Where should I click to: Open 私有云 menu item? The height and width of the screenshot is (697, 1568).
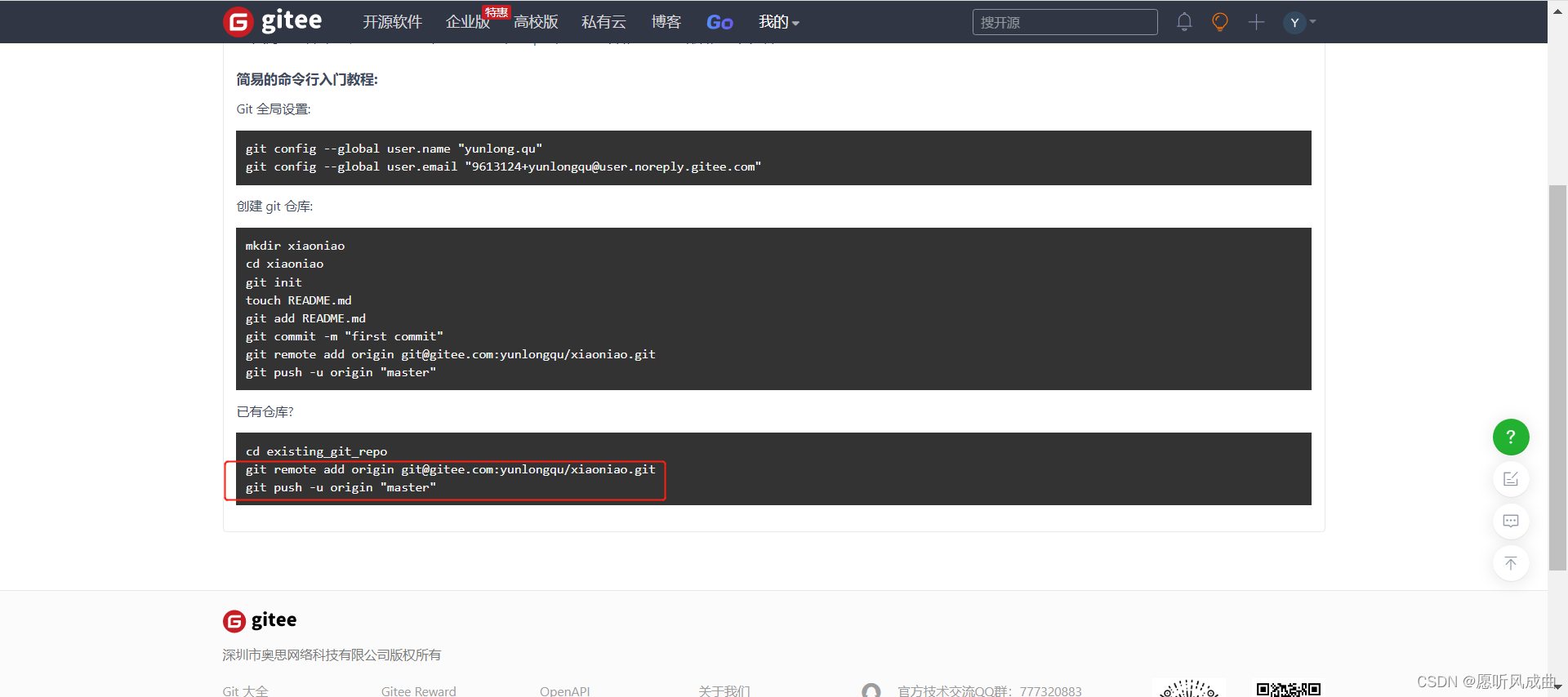point(604,22)
